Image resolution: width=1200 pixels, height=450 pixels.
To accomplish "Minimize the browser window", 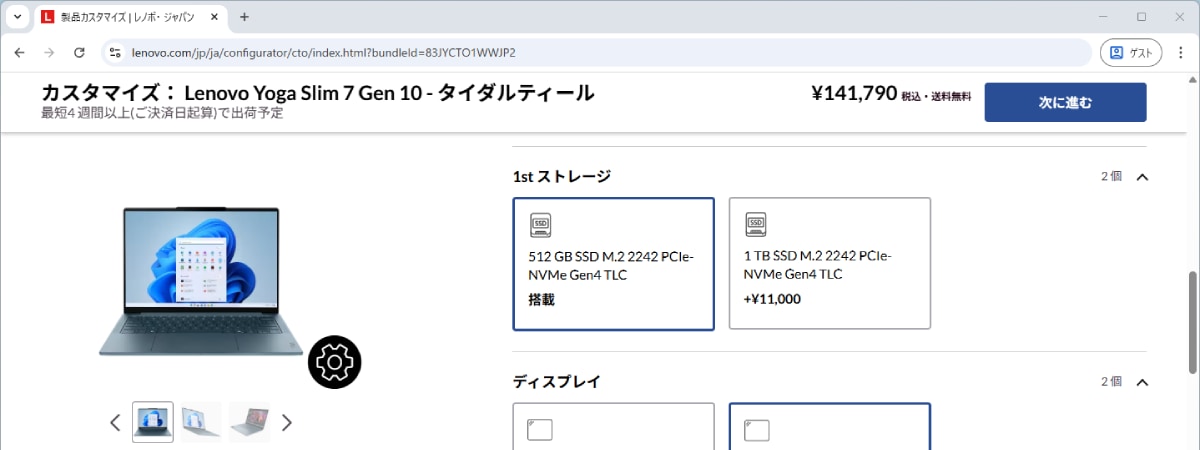I will tap(1103, 17).
